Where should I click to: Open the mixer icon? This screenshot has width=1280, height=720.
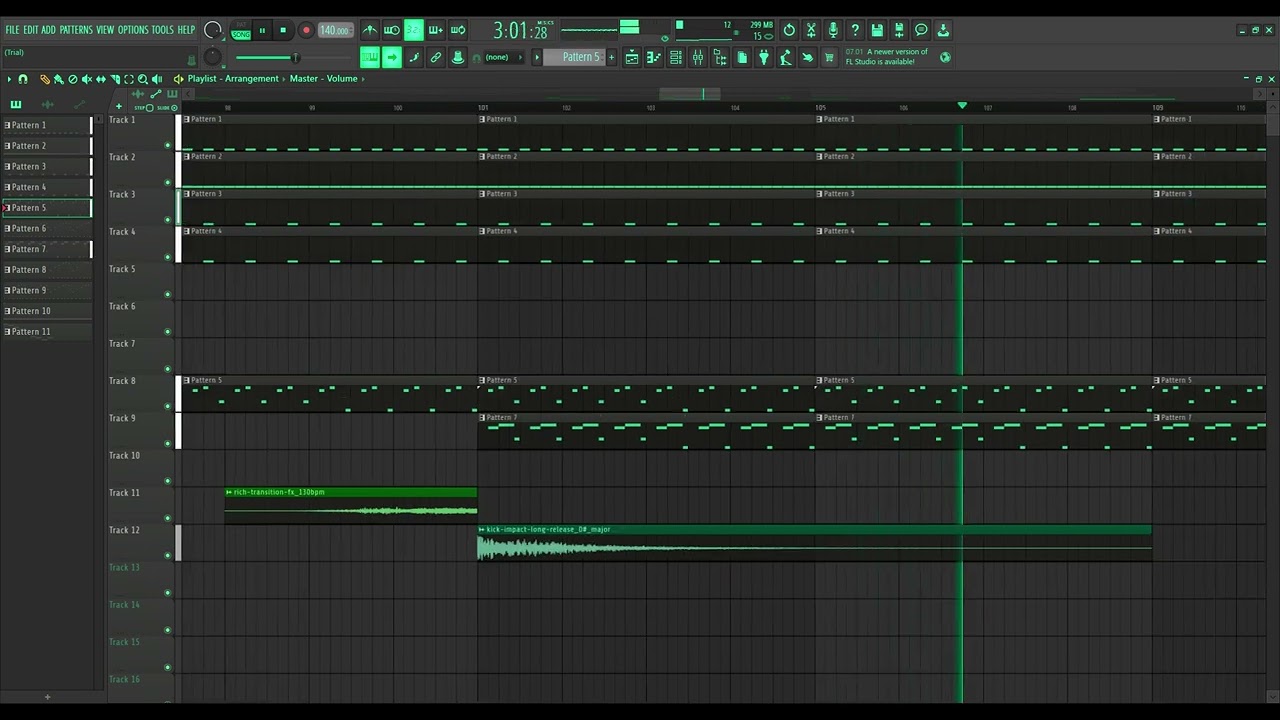(698, 58)
